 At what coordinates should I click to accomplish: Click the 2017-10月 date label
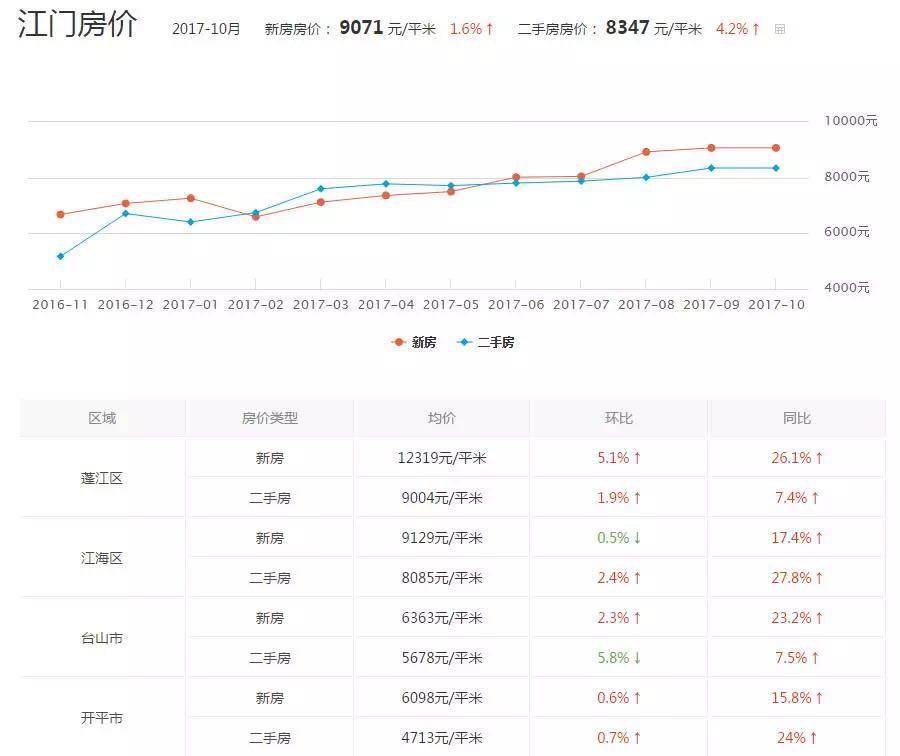[206, 29]
